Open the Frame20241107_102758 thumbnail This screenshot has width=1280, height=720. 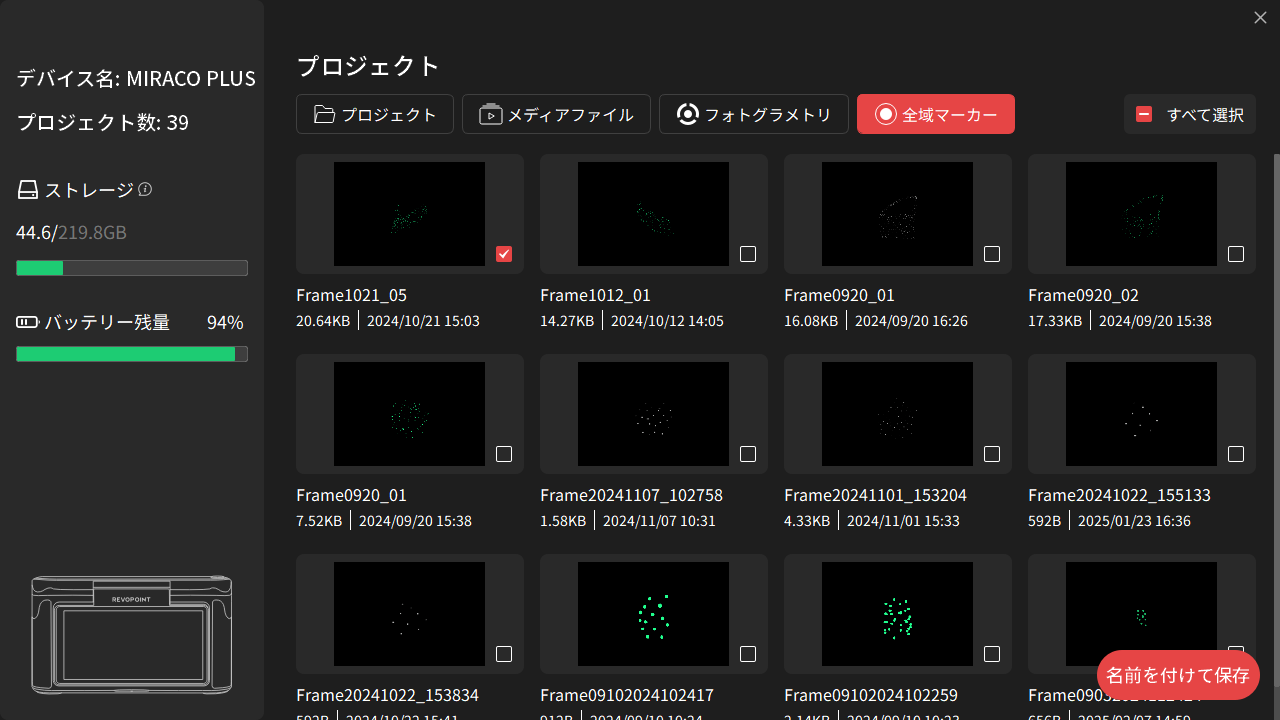coord(653,414)
